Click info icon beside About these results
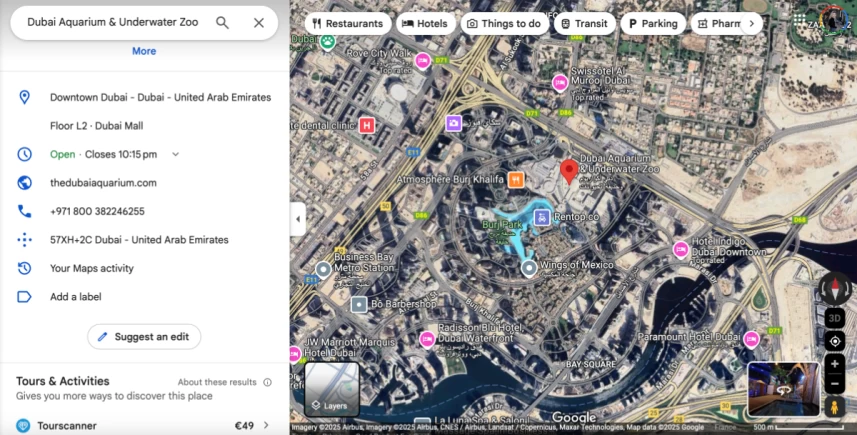857x435 pixels. tap(267, 382)
